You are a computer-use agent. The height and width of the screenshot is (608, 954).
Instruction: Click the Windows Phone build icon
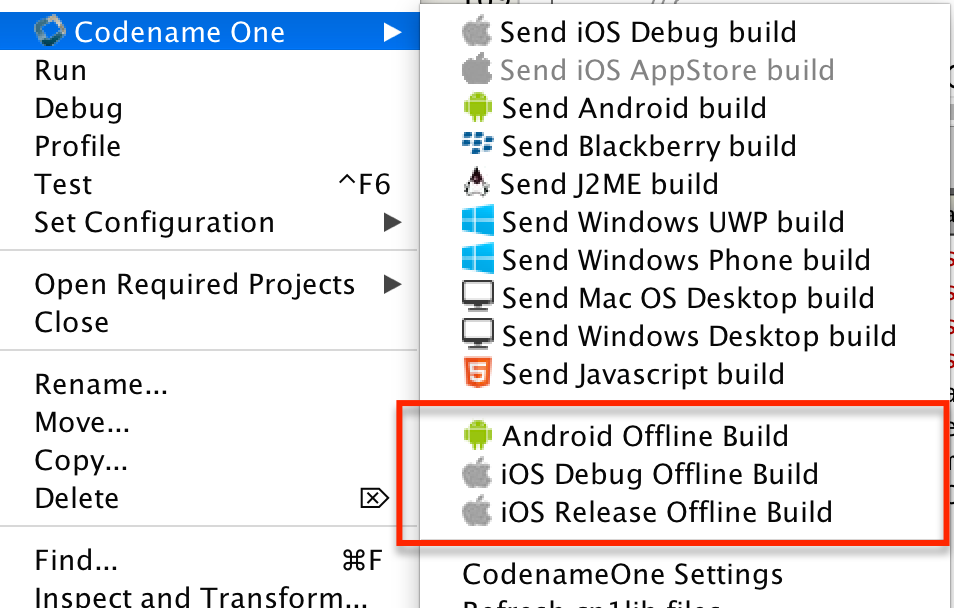[477, 260]
